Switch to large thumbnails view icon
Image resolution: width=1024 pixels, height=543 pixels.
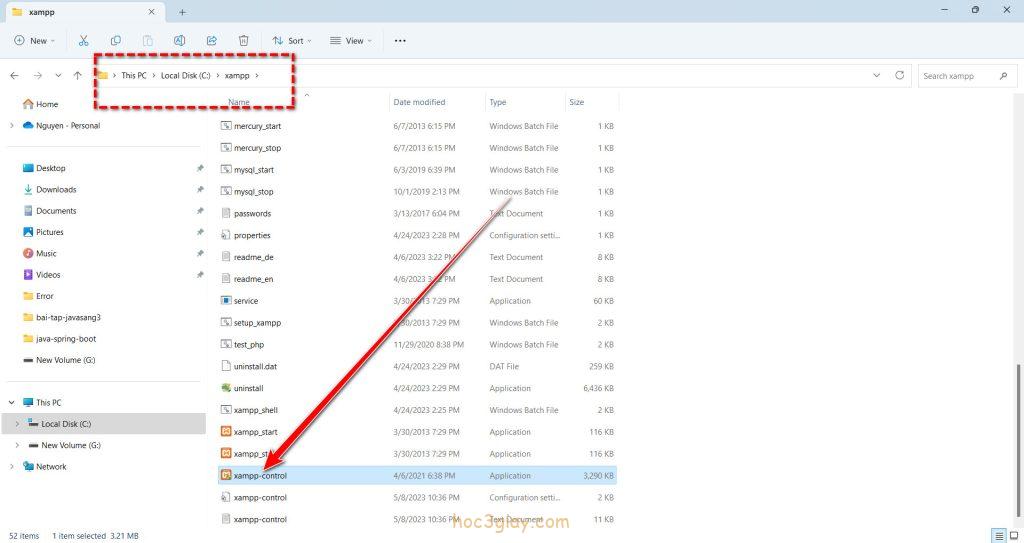pos(1014,536)
